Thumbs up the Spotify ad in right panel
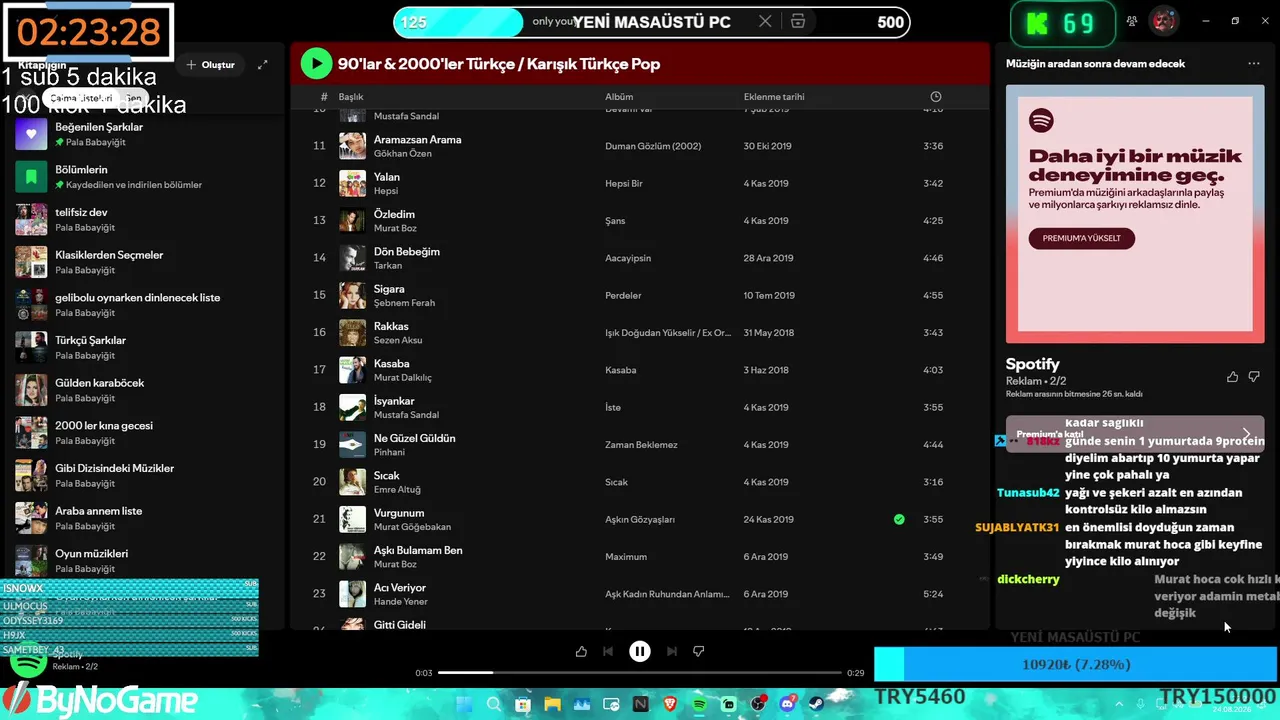 (1232, 377)
